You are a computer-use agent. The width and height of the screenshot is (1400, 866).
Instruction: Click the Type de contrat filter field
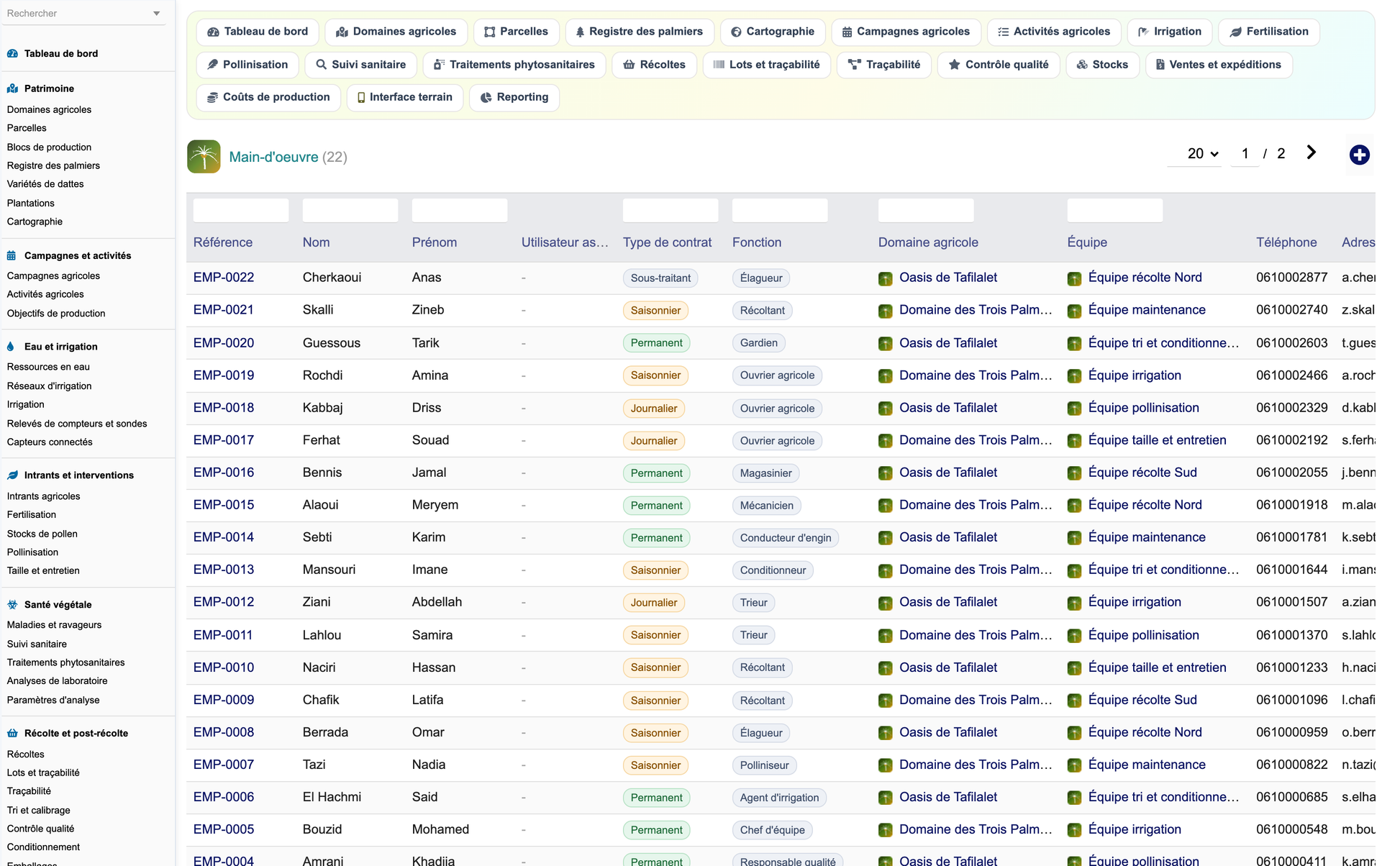(671, 210)
